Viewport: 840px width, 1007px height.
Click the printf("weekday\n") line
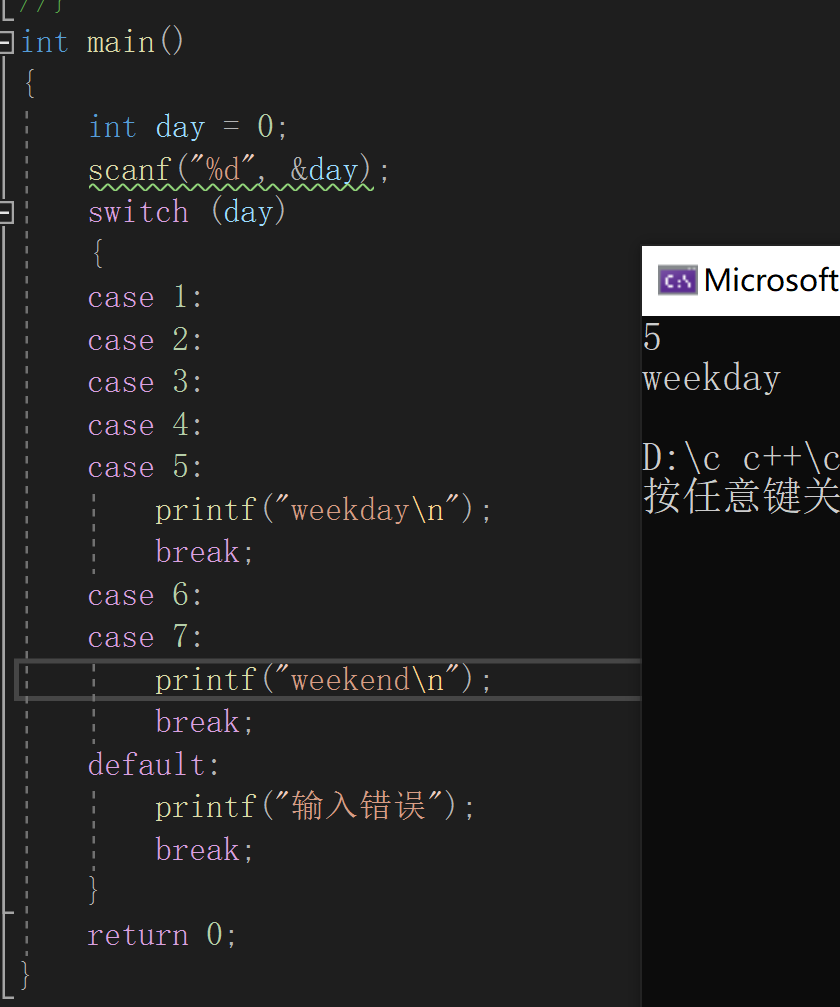click(x=323, y=510)
